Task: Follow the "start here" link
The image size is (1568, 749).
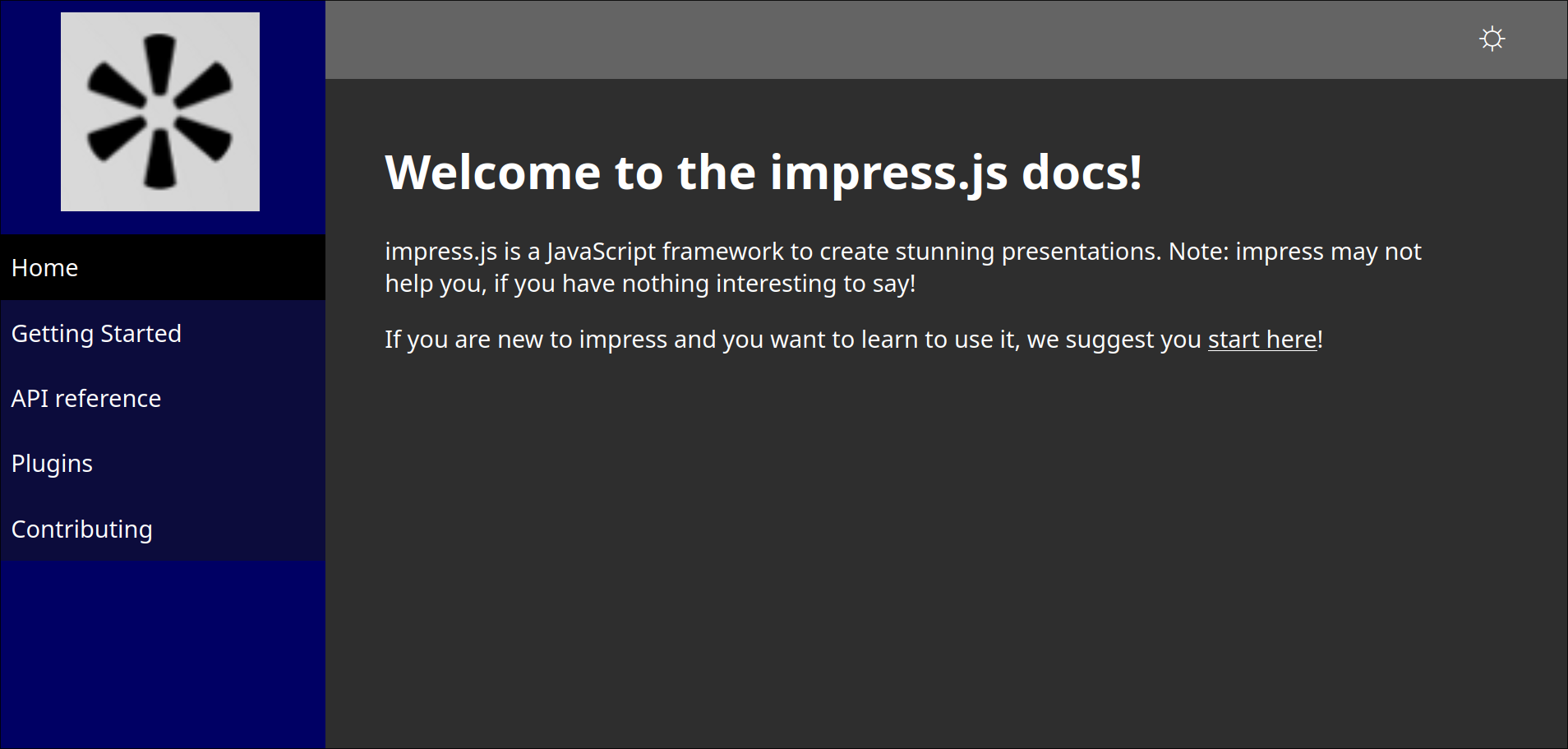Action: 1261,340
